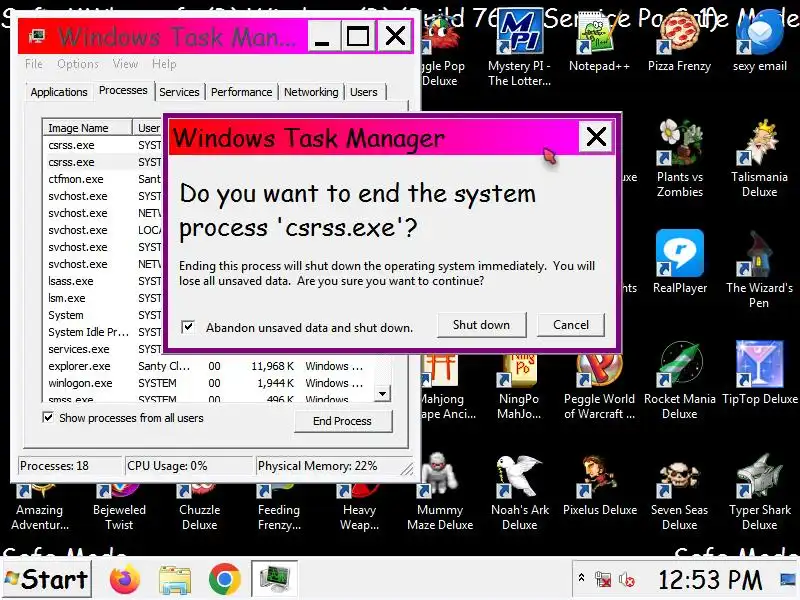This screenshot has height=600, width=800.
Task: Select the explorer.exe process row
Action: (209, 366)
